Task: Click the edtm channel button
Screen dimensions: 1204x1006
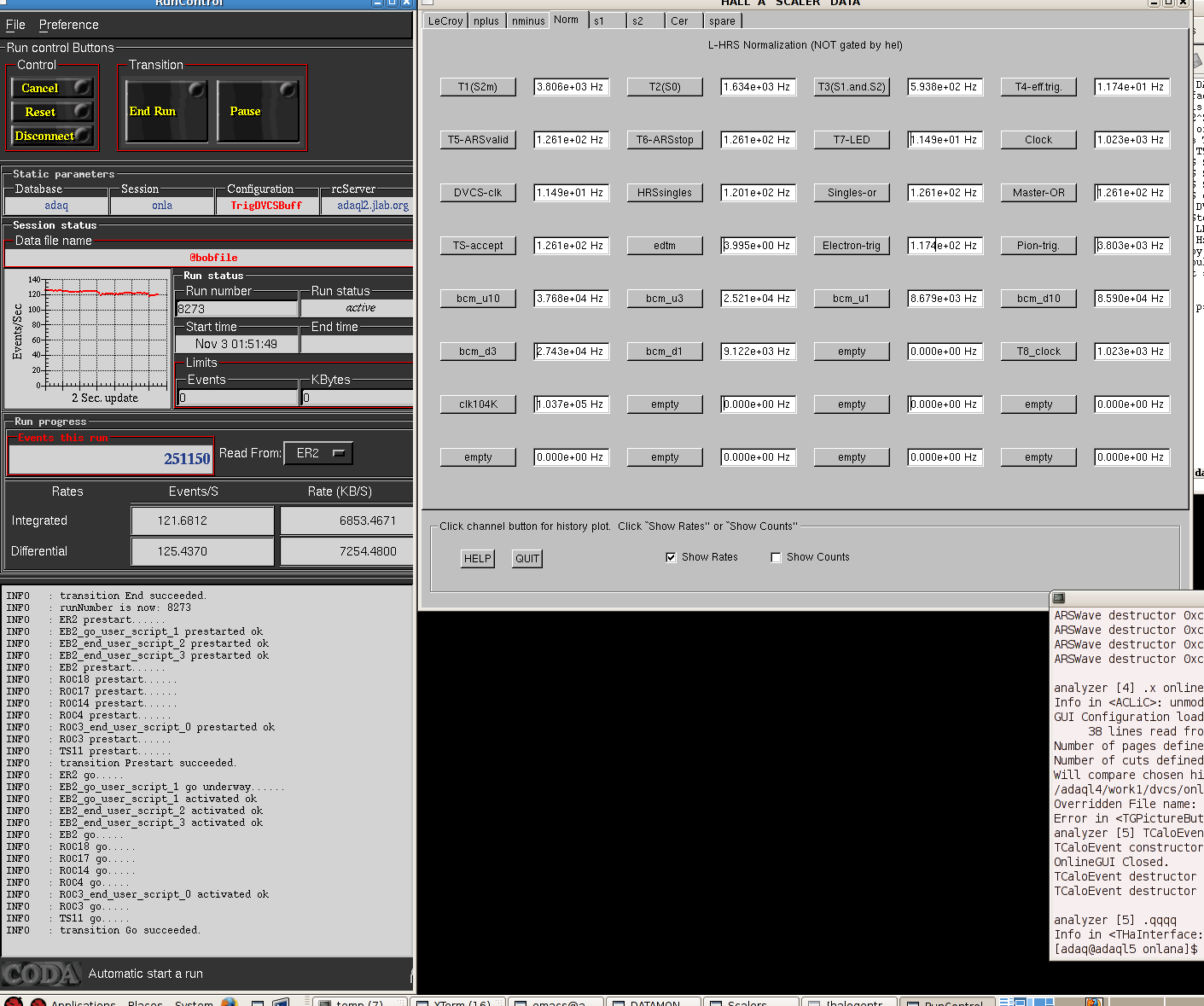Action: pyautogui.click(x=665, y=246)
